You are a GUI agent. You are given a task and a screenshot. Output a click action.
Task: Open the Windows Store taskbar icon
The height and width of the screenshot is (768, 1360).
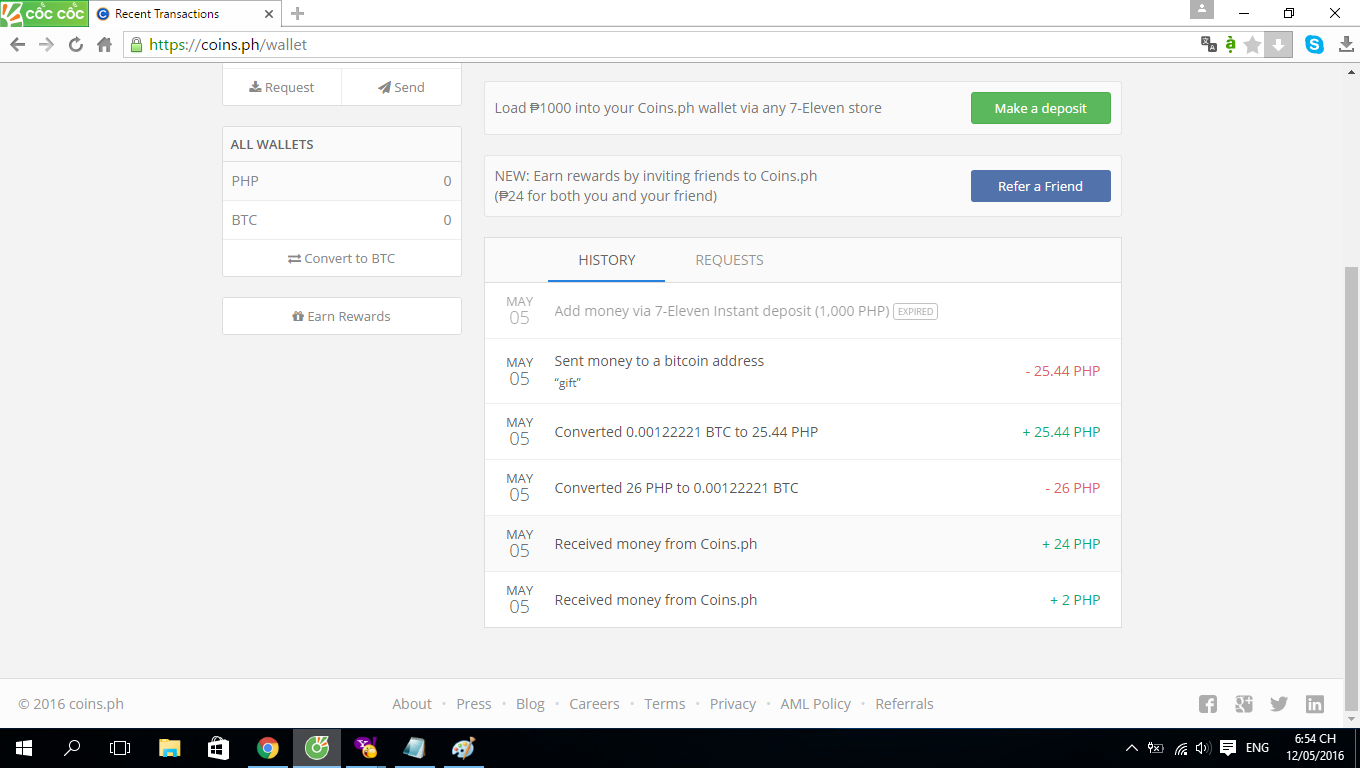[218, 748]
